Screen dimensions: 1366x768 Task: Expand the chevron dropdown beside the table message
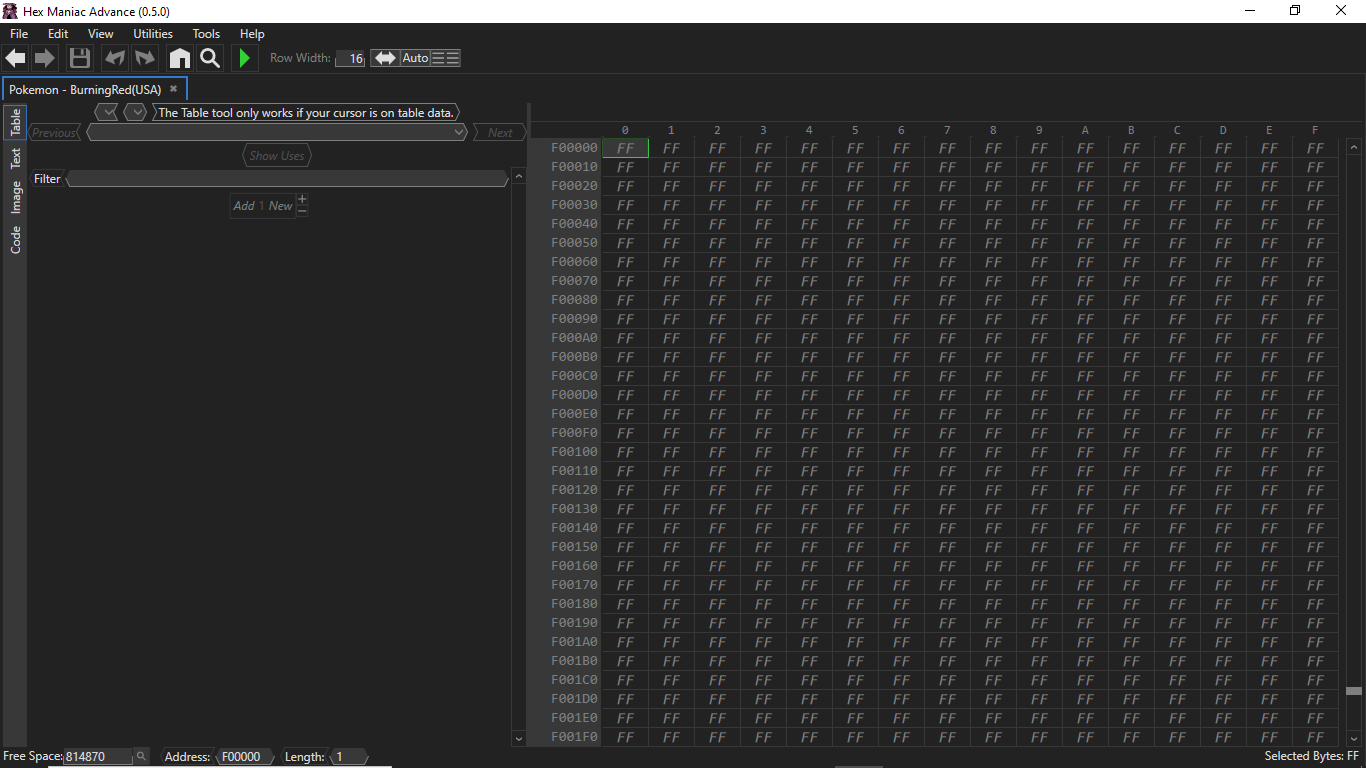pyautogui.click(x=135, y=112)
